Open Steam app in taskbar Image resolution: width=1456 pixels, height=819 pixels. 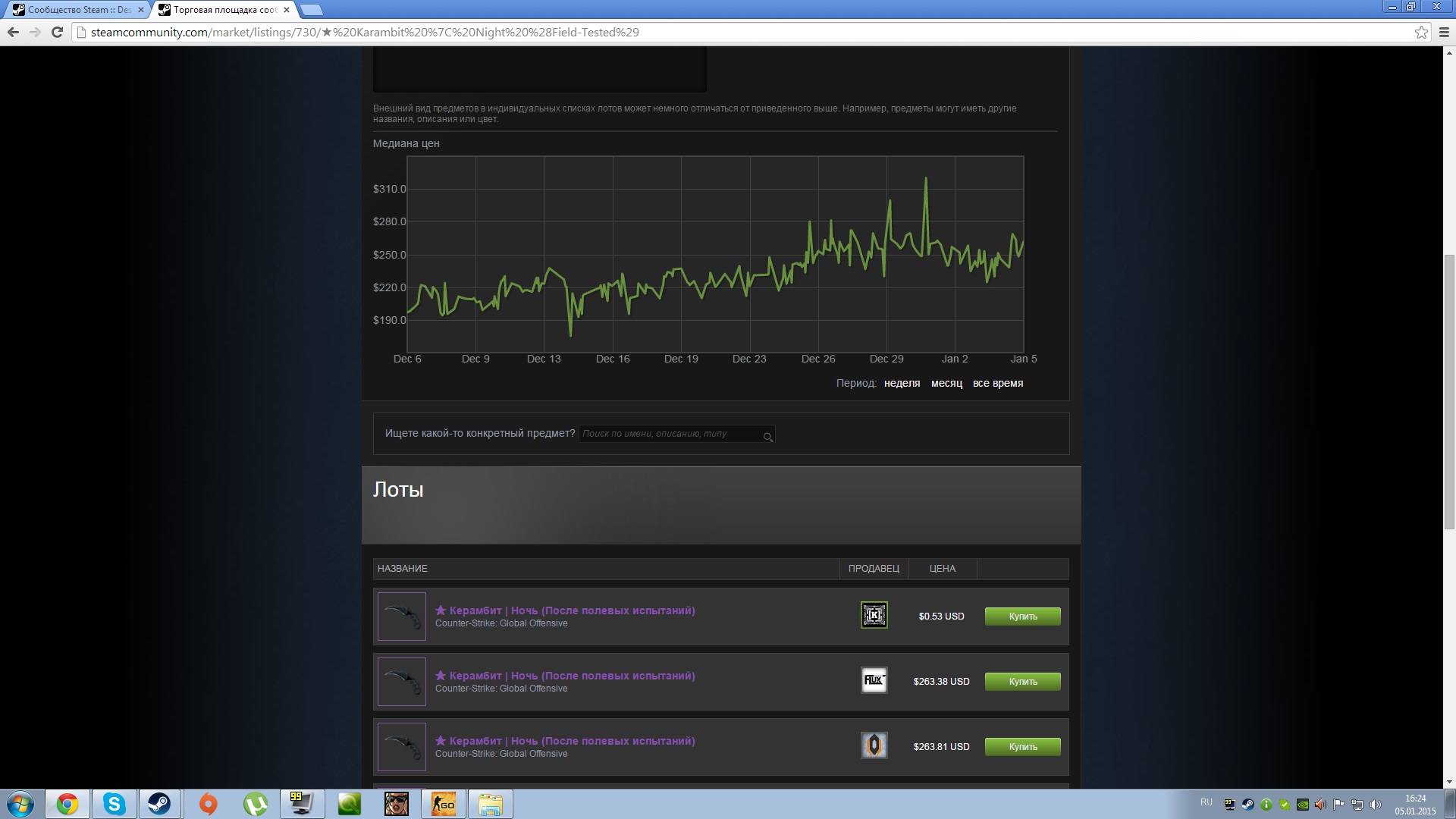pos(159,804)
